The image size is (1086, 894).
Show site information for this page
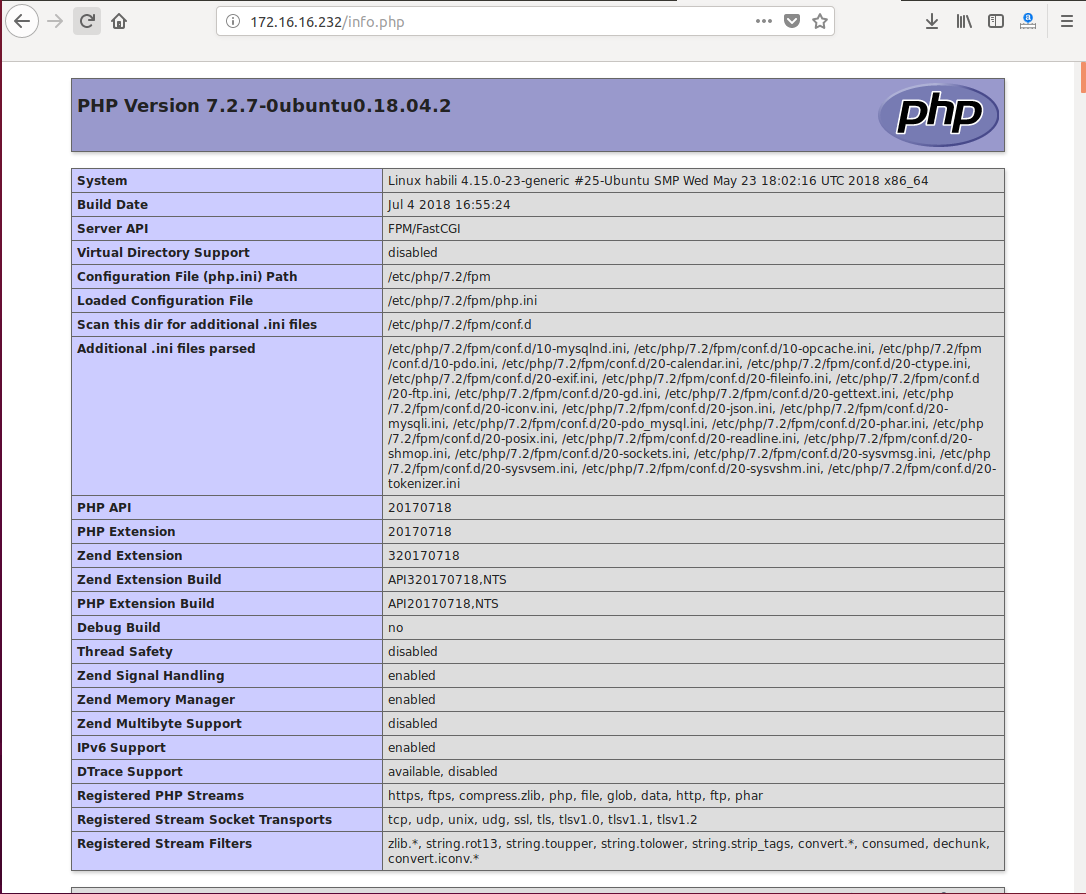(232, 21)
